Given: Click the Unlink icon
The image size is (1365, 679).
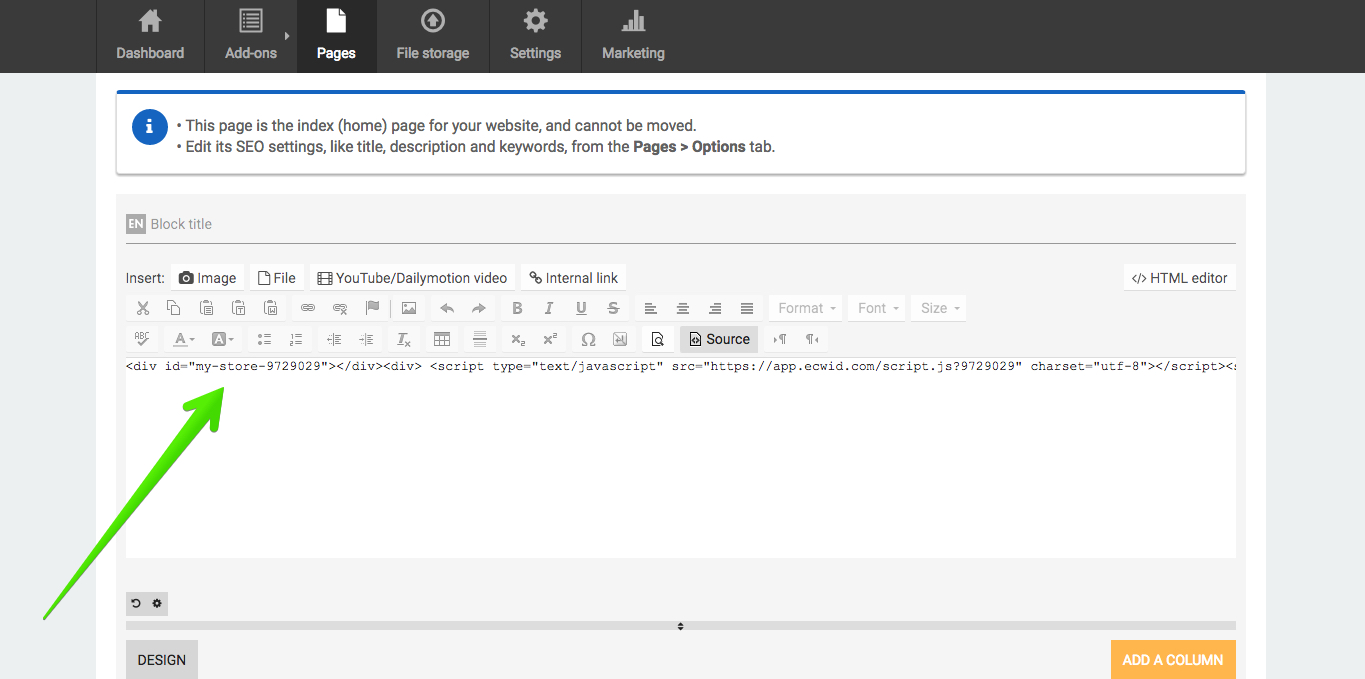Looking at the screenshot, I should click(340, 308).
